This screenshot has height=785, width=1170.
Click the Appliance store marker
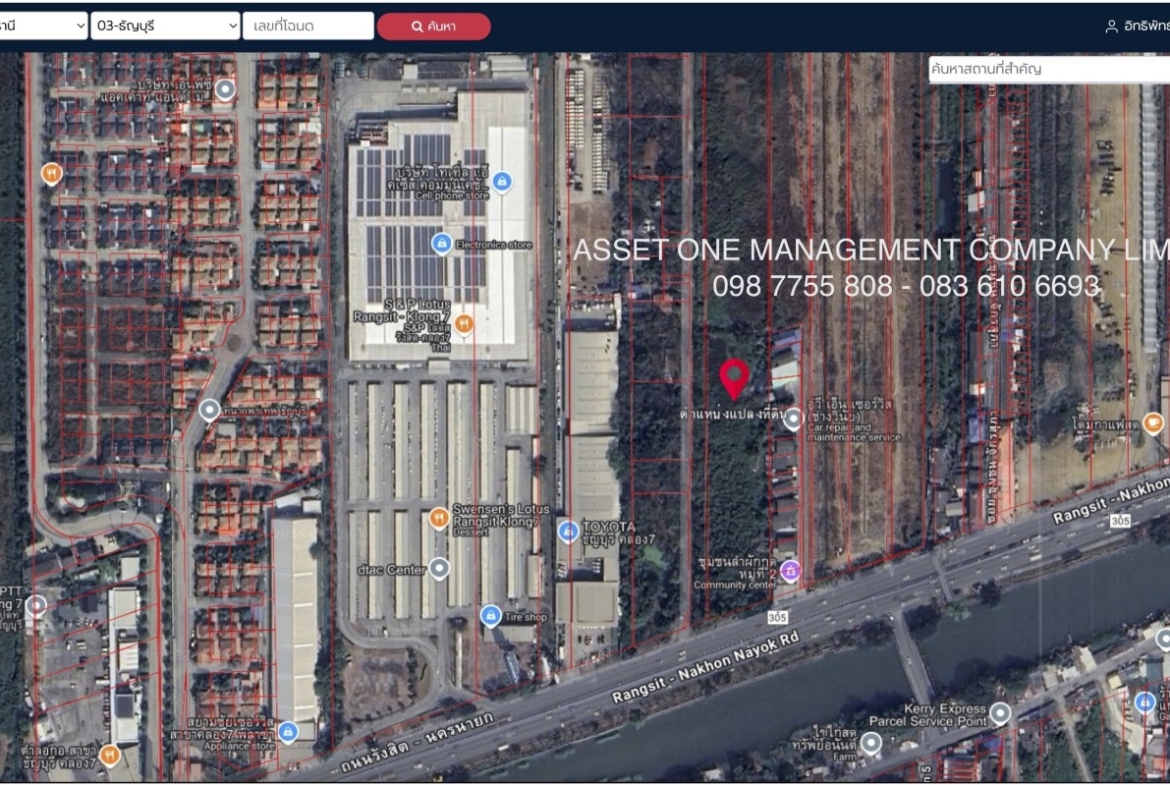(x=288, y=732)
